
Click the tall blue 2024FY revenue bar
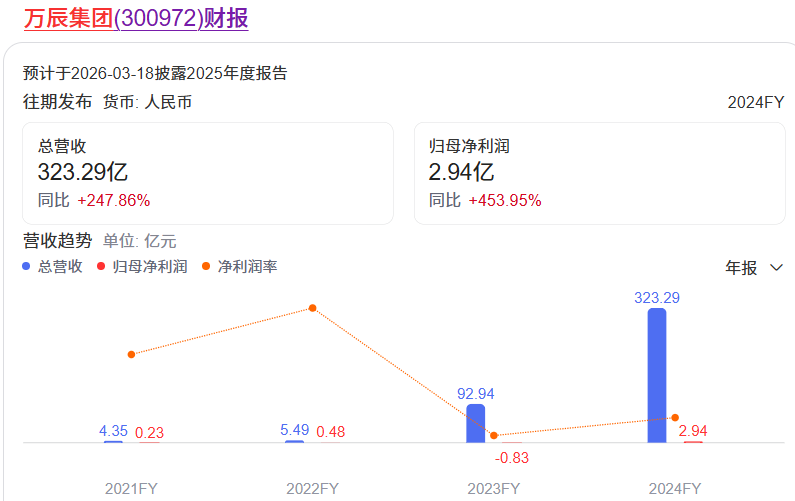pos(657,375)
